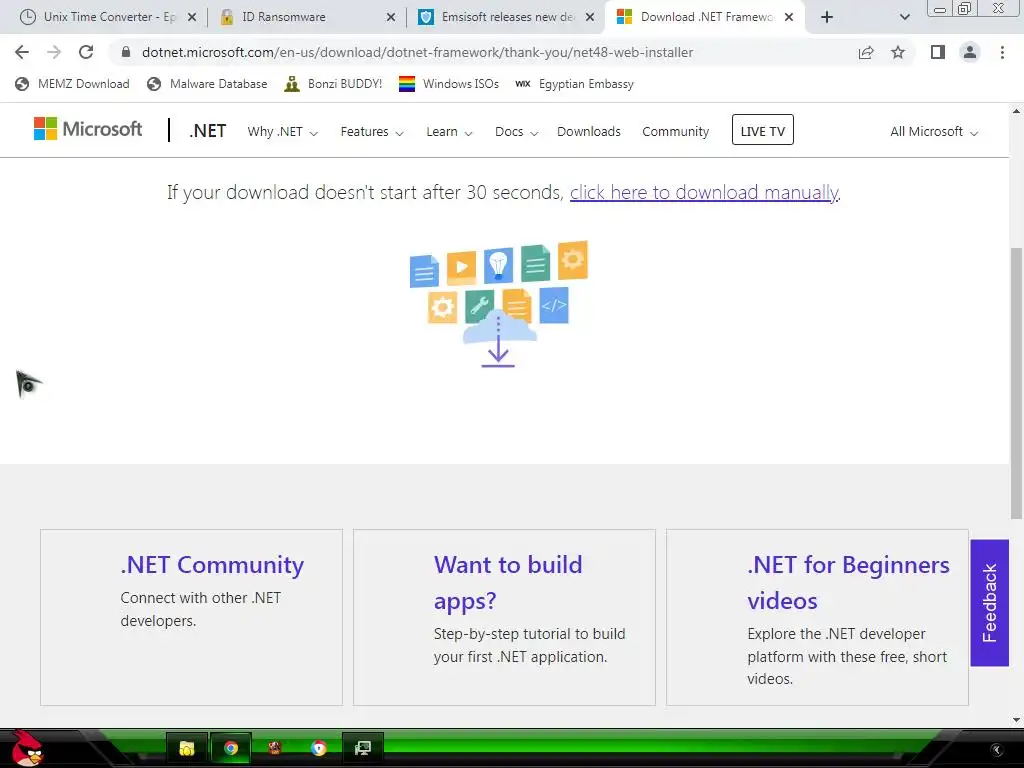
Task: Click the Microsoft logo
Action: click(88, 129)
